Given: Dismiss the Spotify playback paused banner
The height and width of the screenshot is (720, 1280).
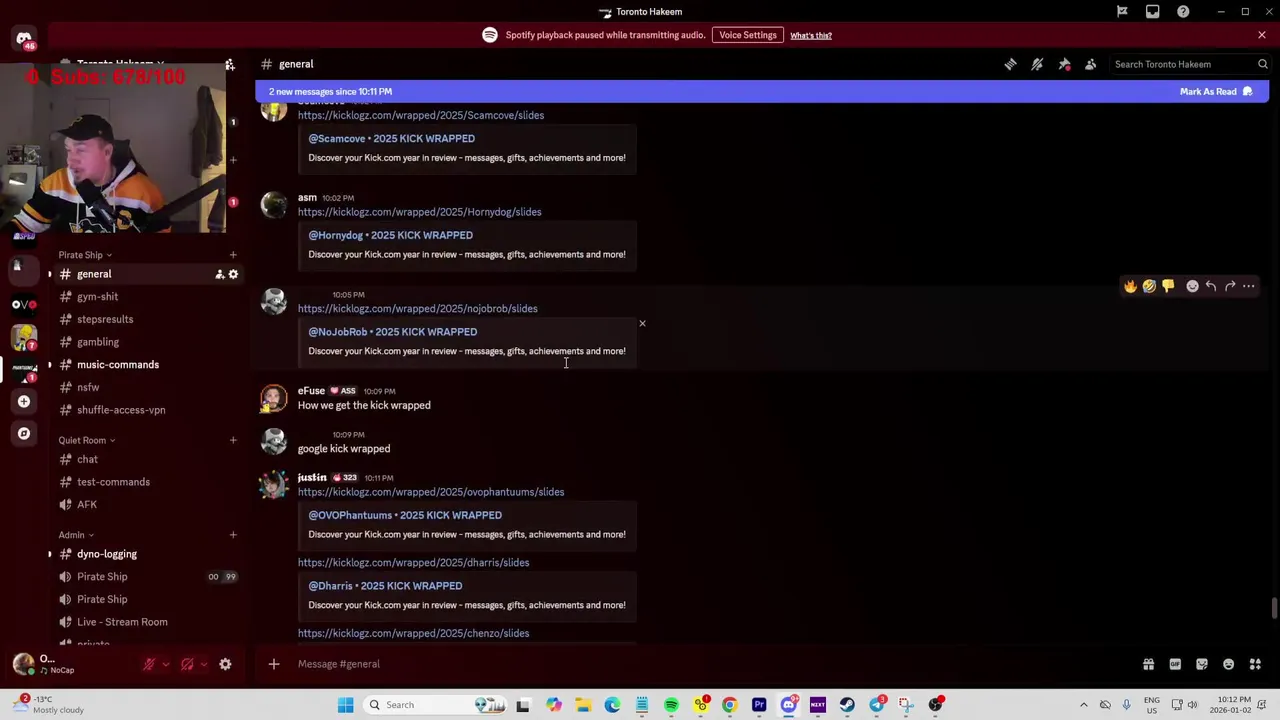Looking at the screenshot, I should coord(1262,35).
